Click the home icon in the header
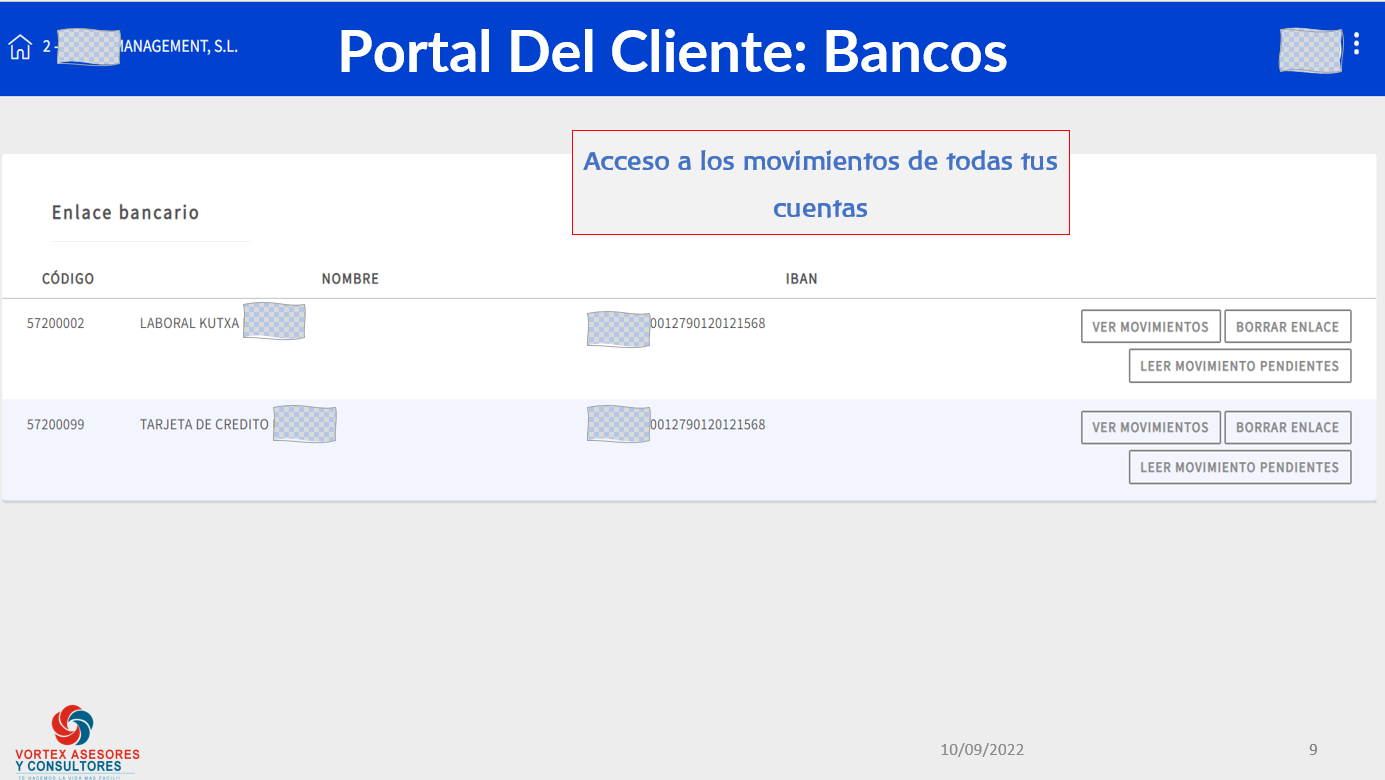The image size is (1385, 780). point(20,47)
